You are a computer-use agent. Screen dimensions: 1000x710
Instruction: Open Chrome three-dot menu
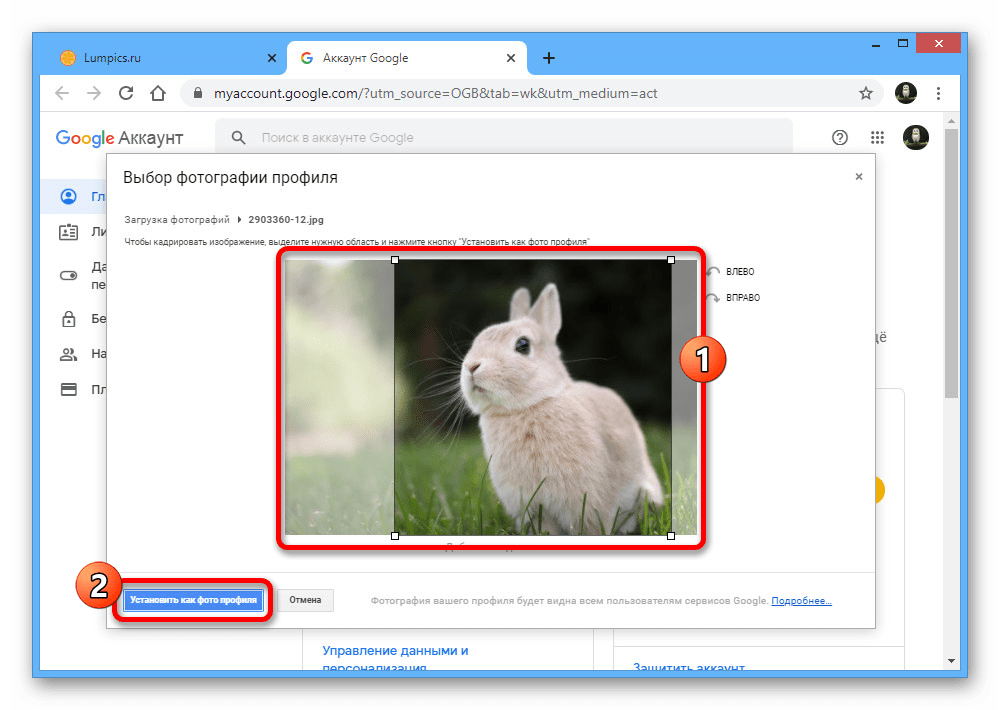tap(938, 94)
